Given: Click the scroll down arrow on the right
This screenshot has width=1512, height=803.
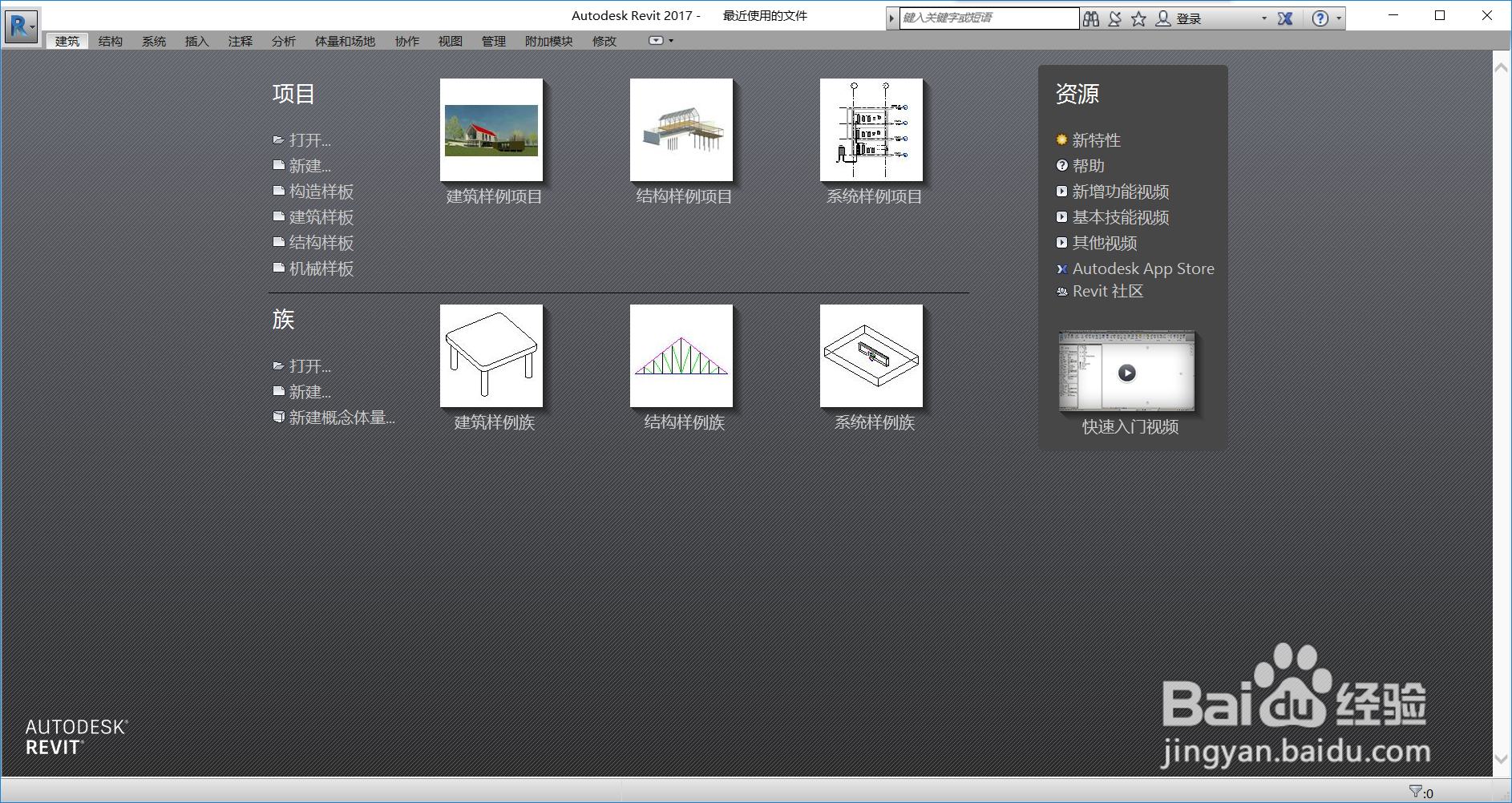Looking at the screenshot, I should pyautogui.click(x=1502, y=759).
